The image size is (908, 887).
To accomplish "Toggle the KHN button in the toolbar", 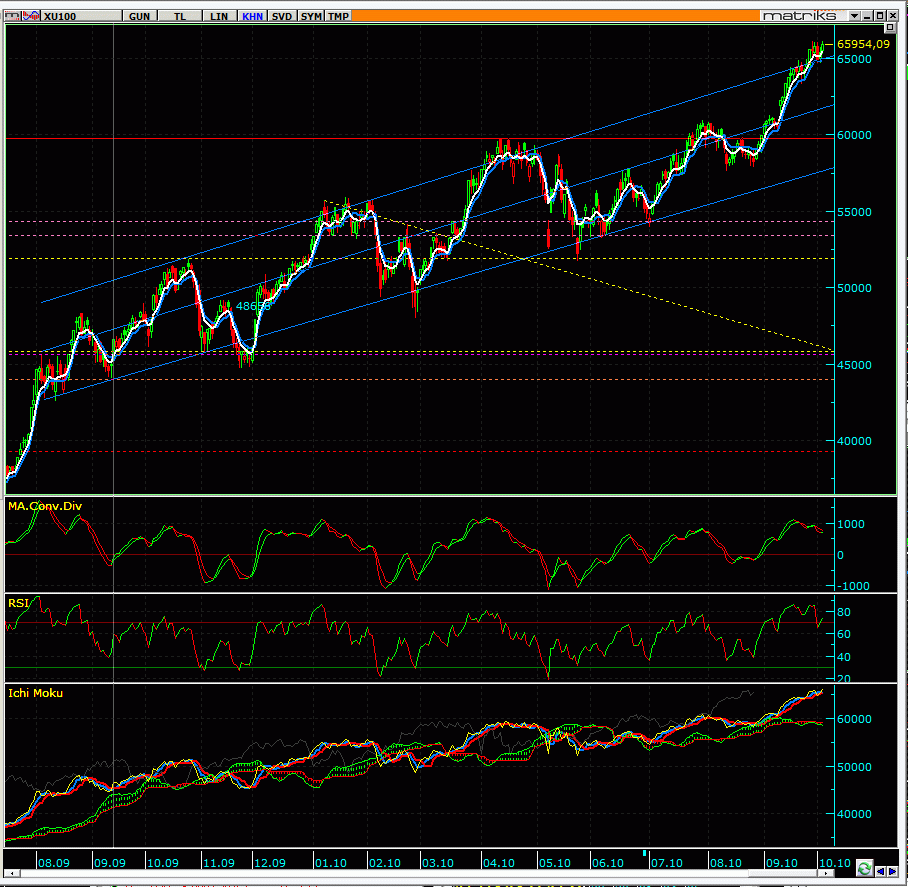I will point(251,16).
